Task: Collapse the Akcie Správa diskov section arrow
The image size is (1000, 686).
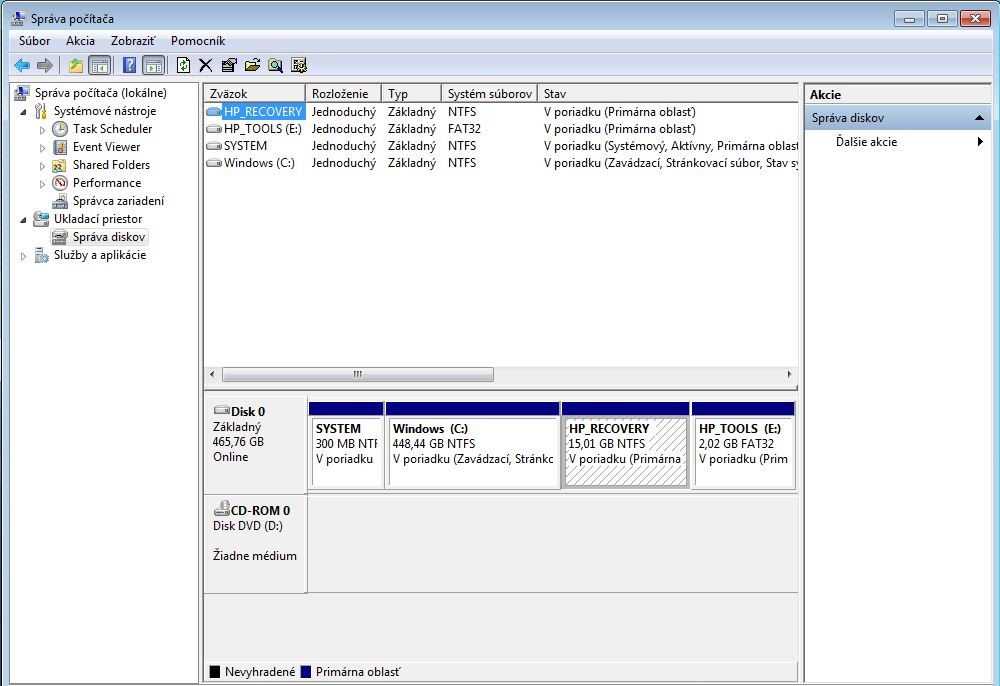Action: click(x=980, y=118)
